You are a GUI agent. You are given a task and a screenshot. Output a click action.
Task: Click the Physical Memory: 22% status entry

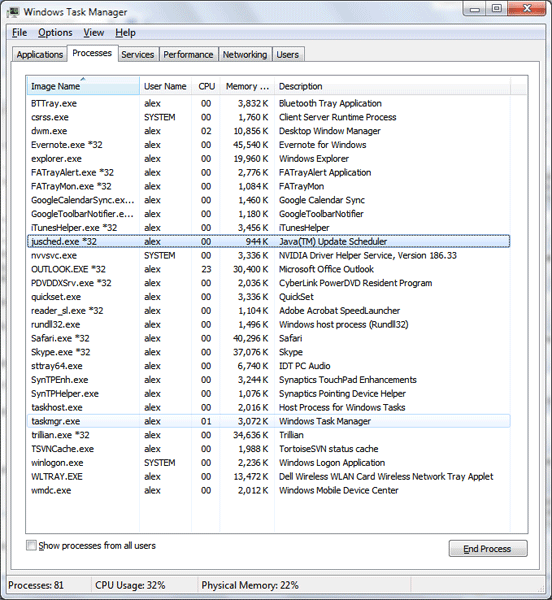tap(250, 585)
